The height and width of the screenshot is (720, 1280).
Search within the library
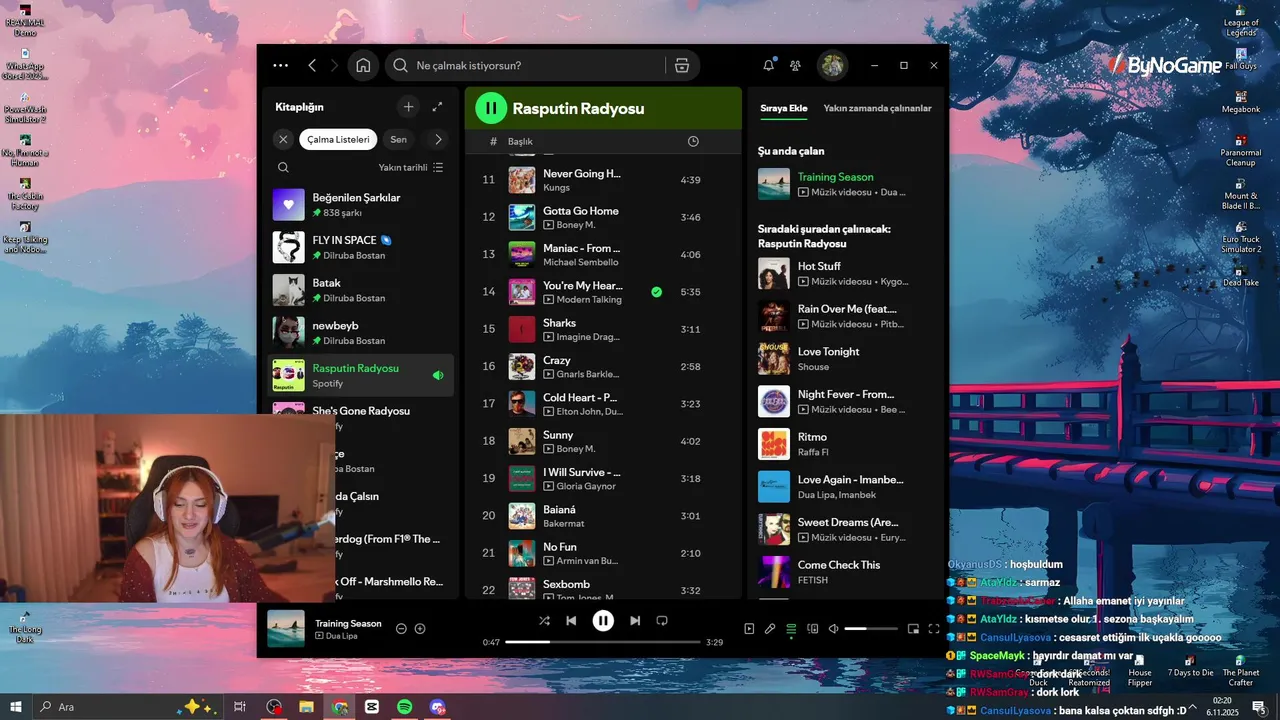coord(283,167)
